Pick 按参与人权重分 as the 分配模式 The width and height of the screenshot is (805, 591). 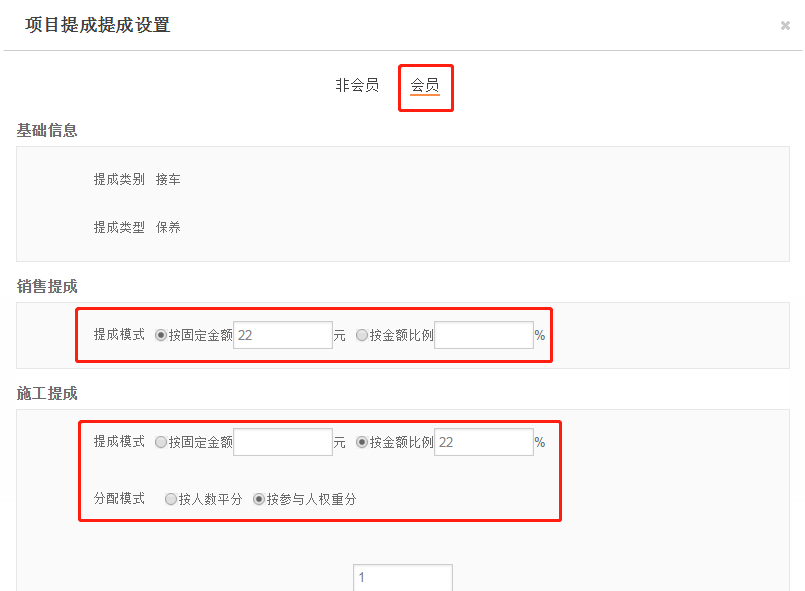point(259,499)
